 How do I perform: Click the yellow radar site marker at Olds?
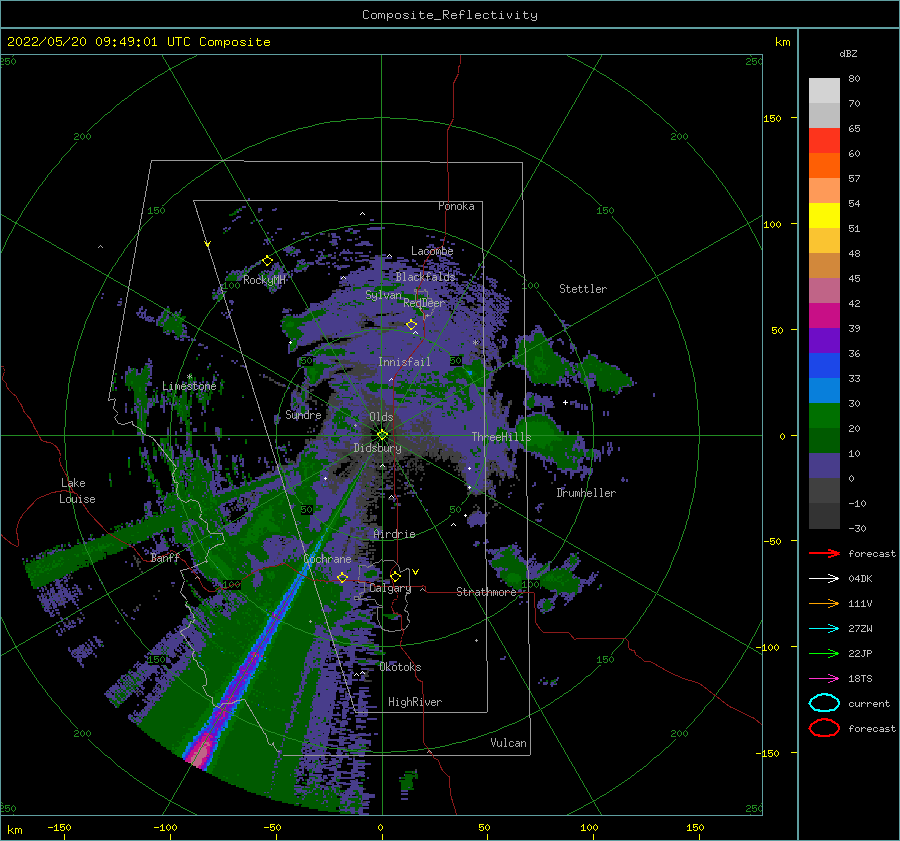[382, 435]
